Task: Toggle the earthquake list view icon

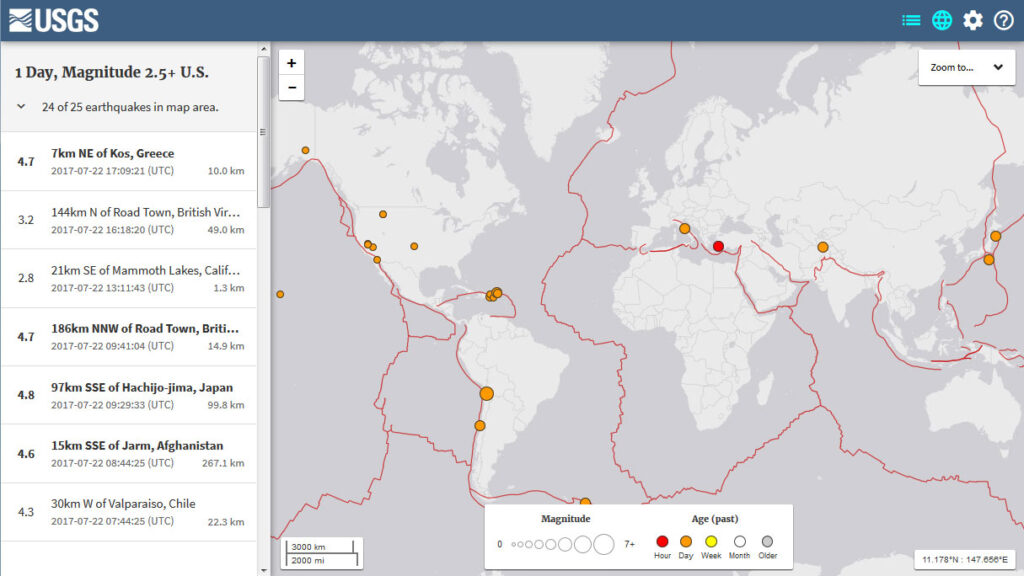Action: coord(911,20)
